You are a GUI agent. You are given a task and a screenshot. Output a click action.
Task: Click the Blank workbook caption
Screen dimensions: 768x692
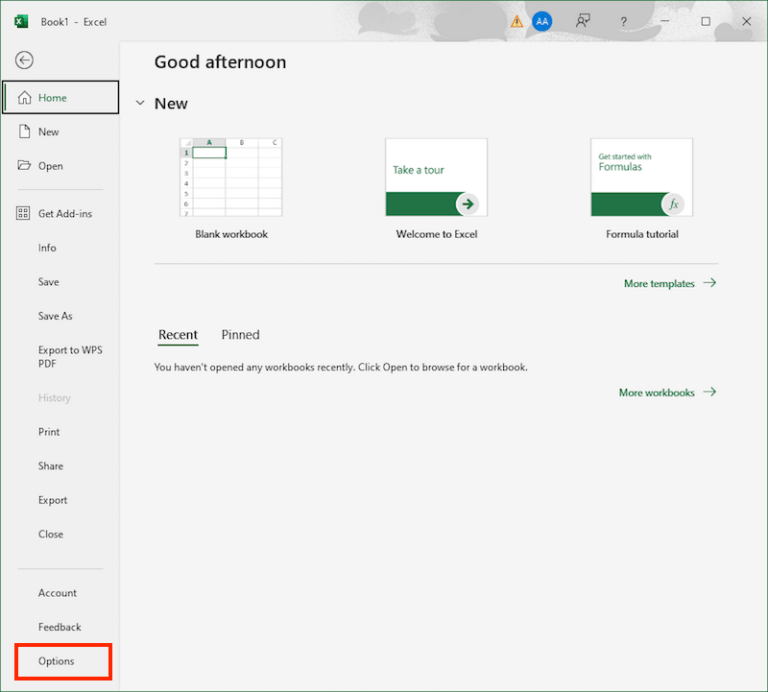[231, 234]
